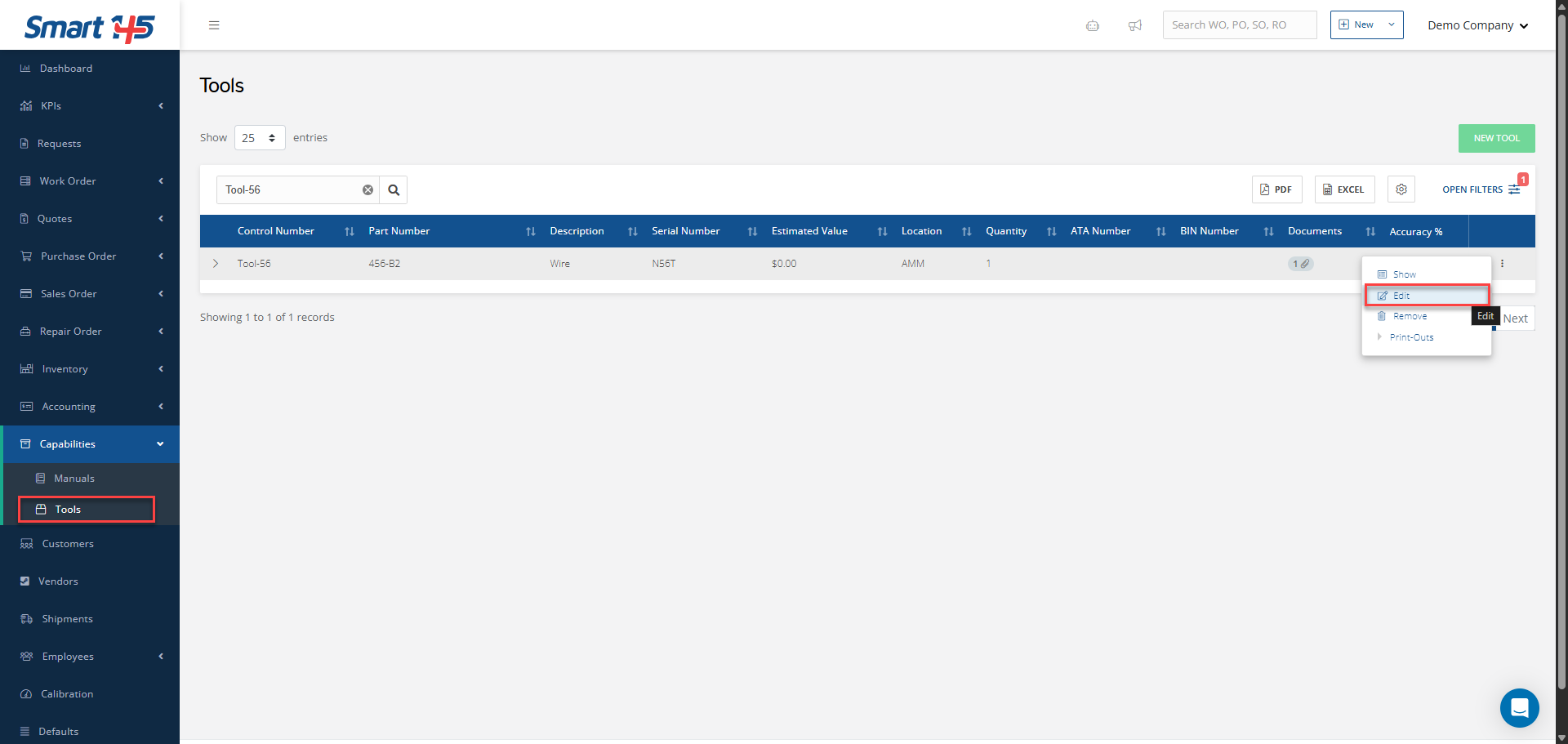Click the global search input field

click(x=1239, y=25)
